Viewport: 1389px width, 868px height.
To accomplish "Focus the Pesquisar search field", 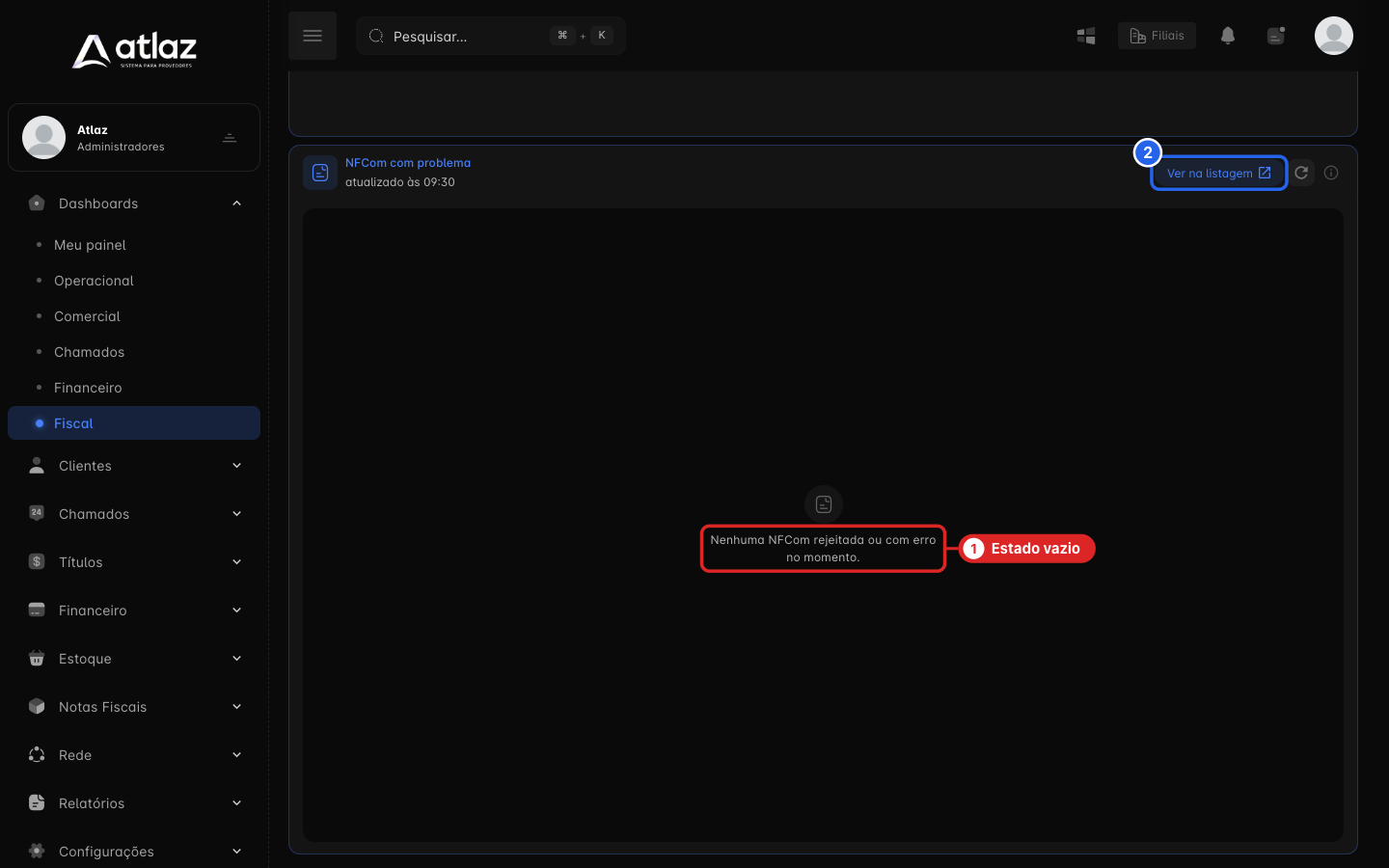I will coord(491,36).
